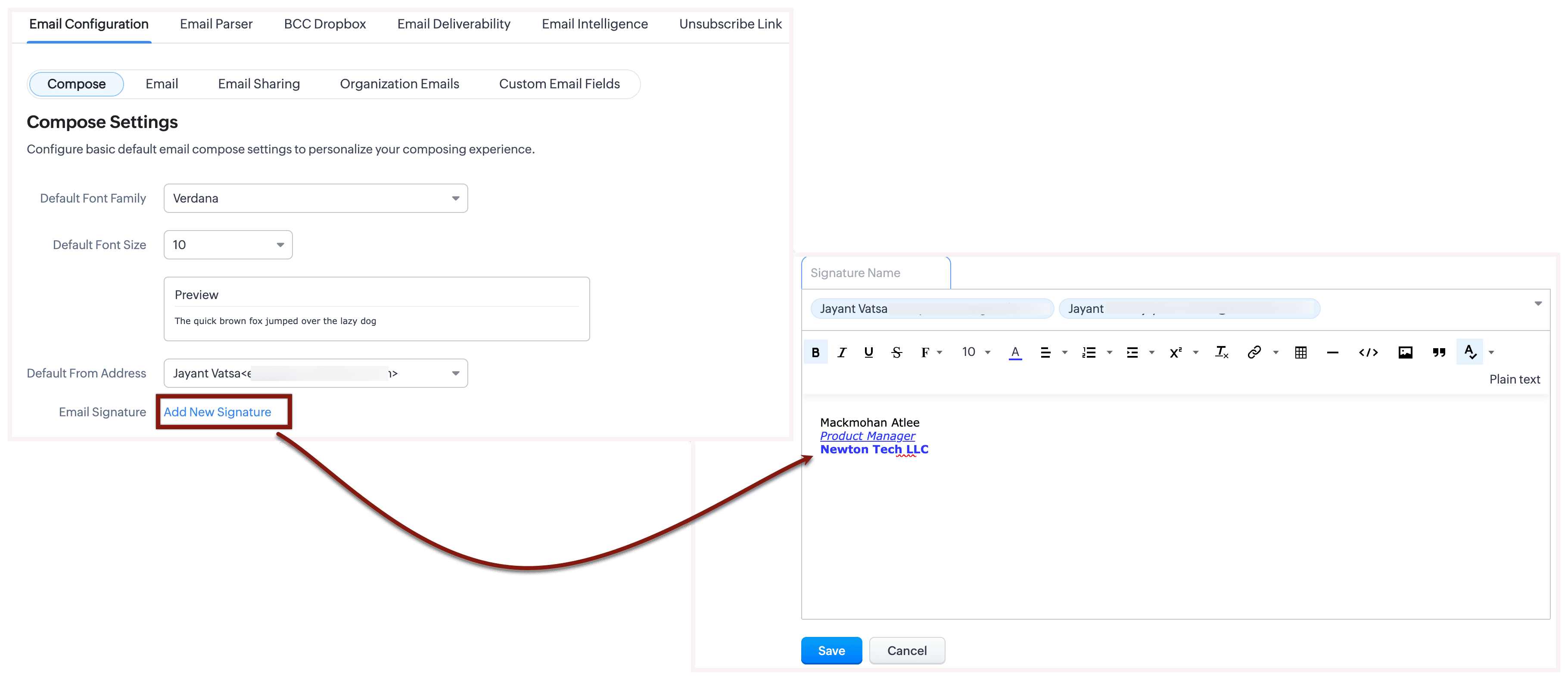1568x680 pixels.
Task: Open the font color picker
Action: pyautogui.click(x=1015, y=352)
